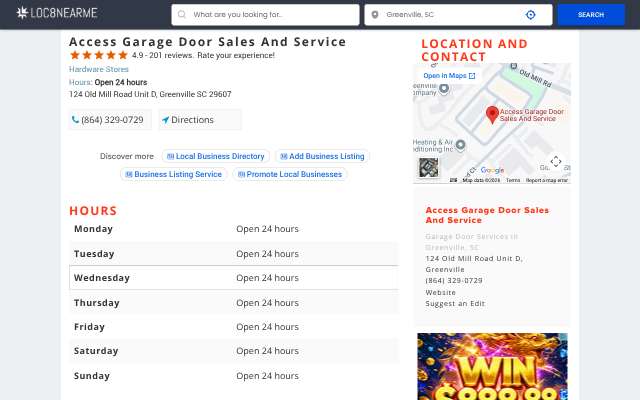This screenshot has width=640, height=400.
Task: Click the sidebar phone number (864) 329-0729
Action: coord(454,281)
